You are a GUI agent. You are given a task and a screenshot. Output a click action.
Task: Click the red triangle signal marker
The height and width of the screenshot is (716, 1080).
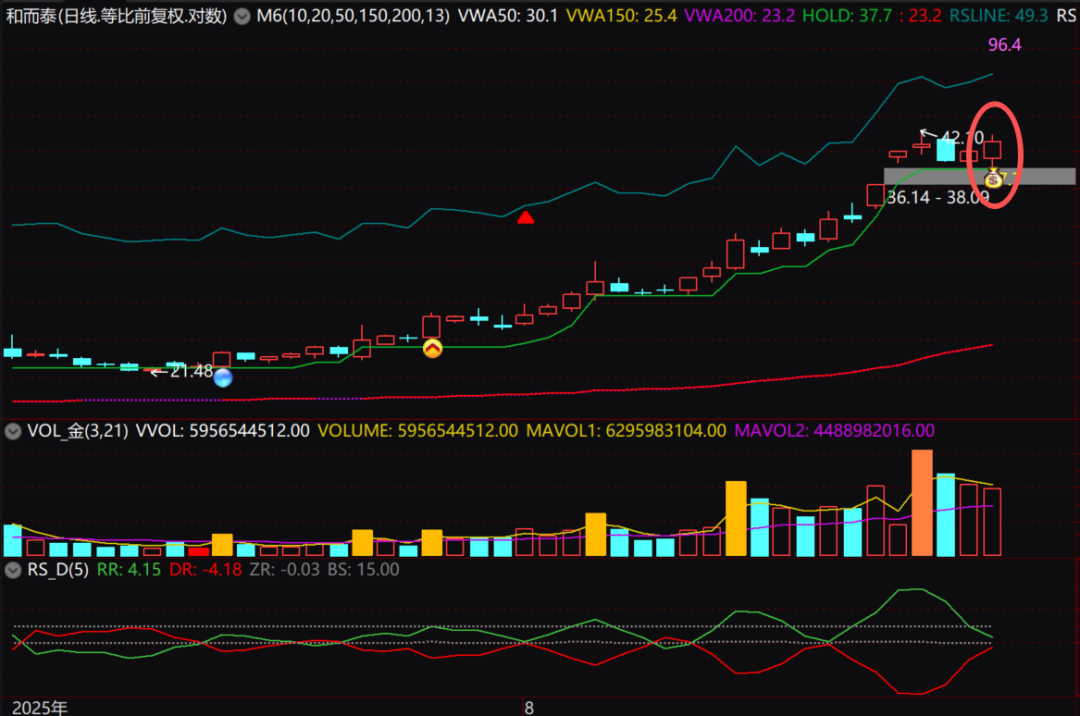click(526, 218)
